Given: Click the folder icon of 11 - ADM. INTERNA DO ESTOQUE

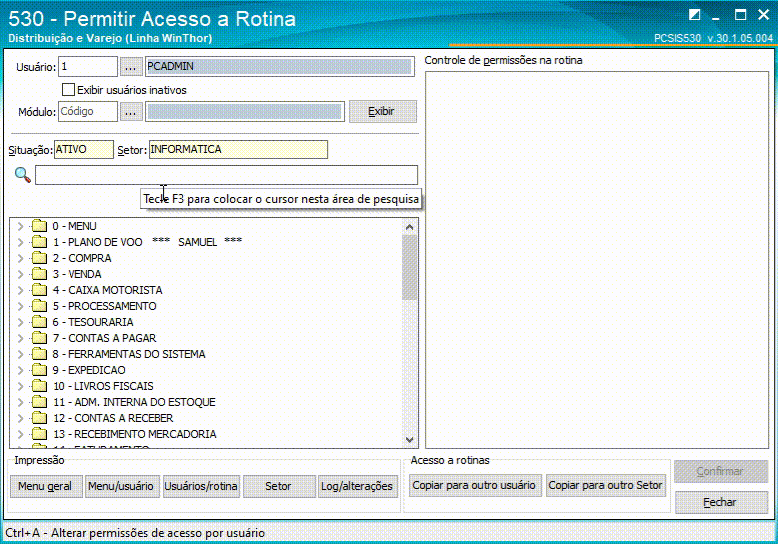Looking at the screenshot, I should point(39,402).
